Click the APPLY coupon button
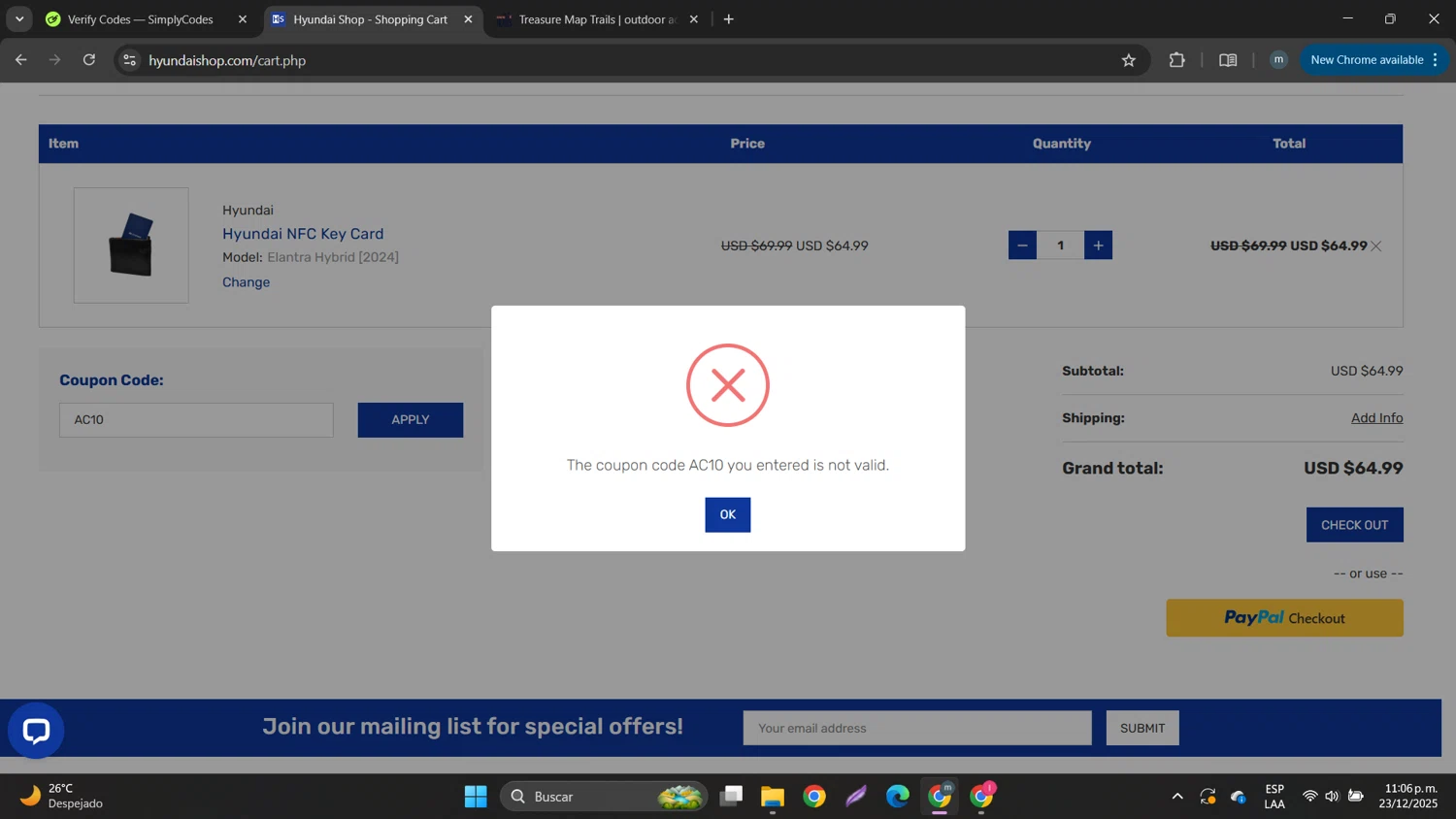Screen dimensions: 1456x819 (410, 419)
